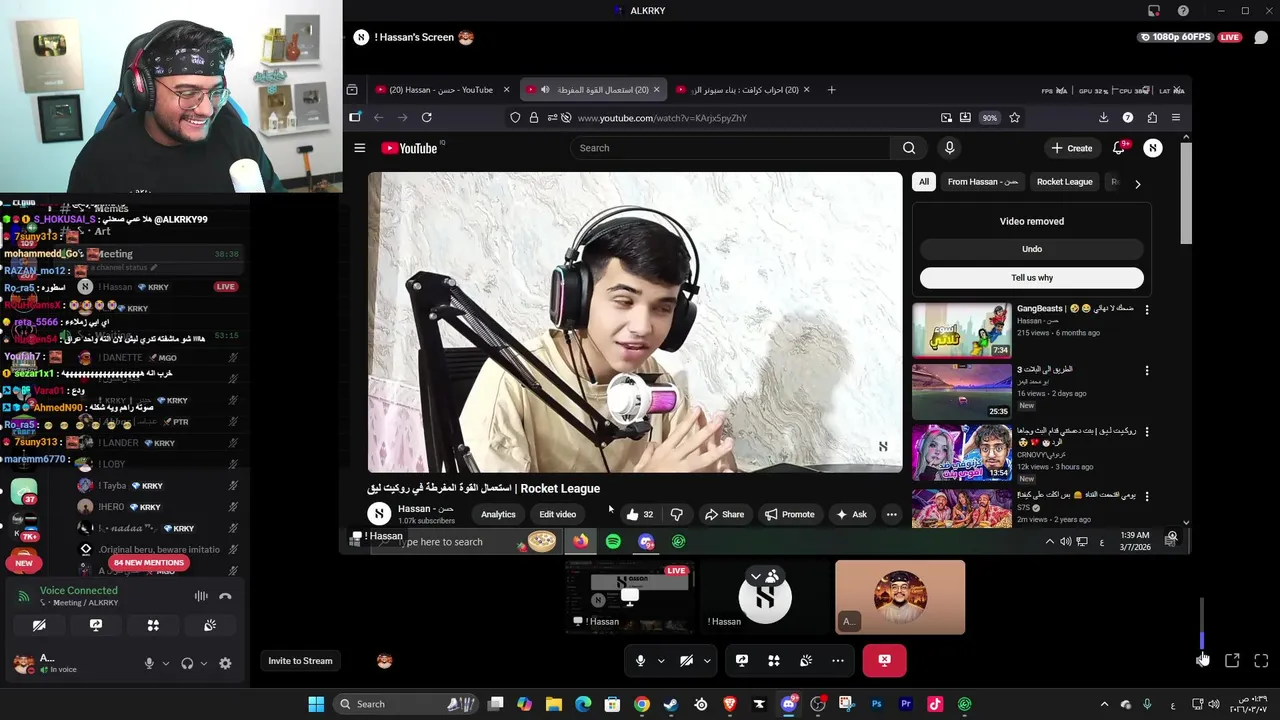The width and height of the screenshot is (1280, 720).
Task: Open options menu for the 25:35 video
Action: coord(1147,371)
